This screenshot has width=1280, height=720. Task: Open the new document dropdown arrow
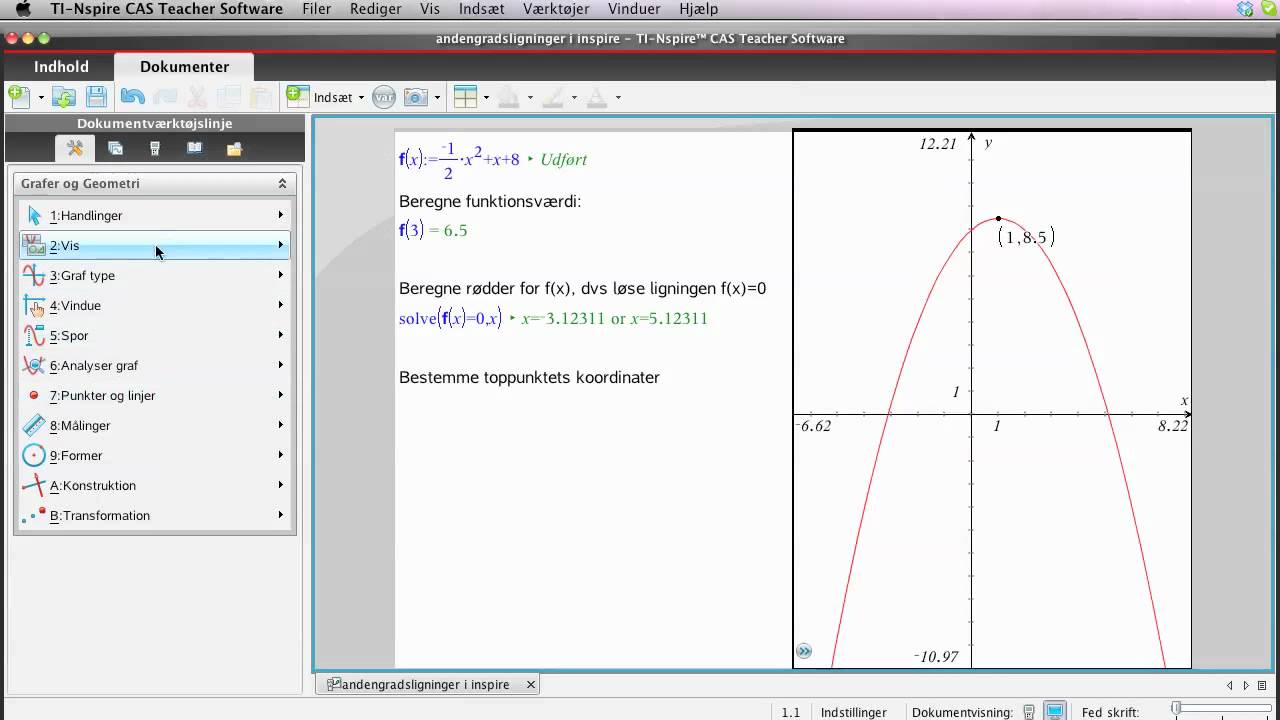coord(41,98)
